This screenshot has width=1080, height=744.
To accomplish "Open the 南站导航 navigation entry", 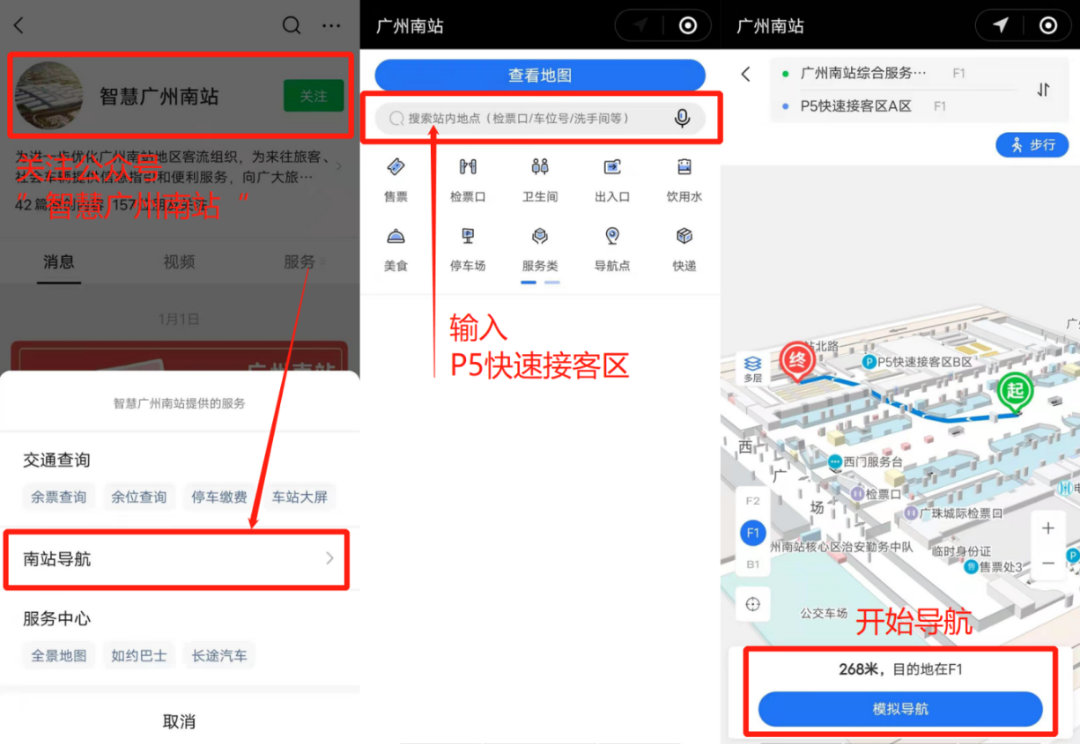I will pos(176,559).
